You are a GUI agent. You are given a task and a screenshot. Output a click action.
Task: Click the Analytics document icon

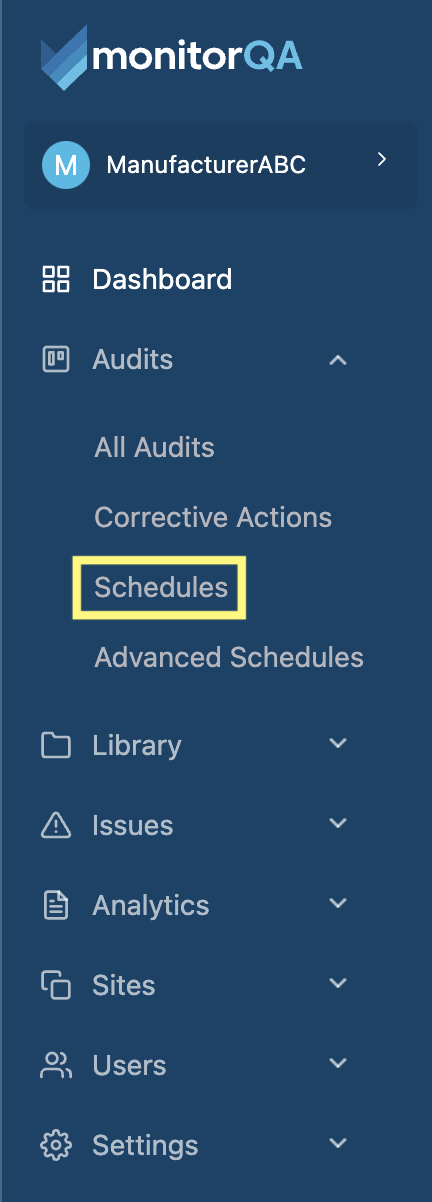[x=55, y=905]
